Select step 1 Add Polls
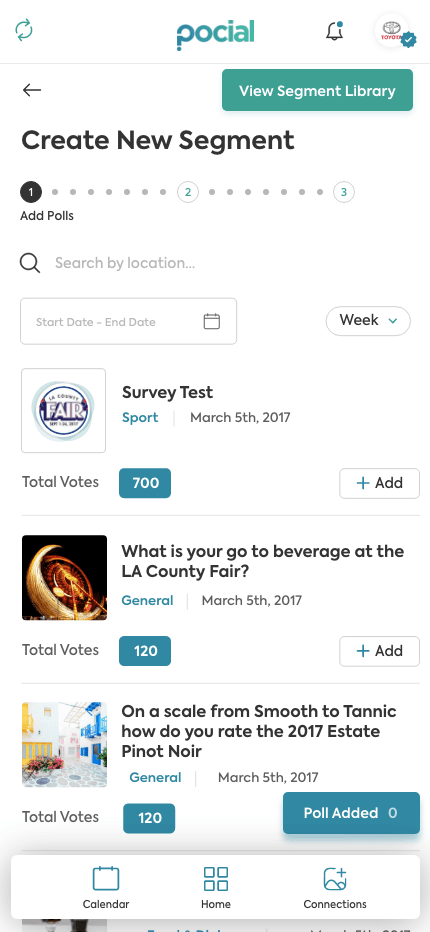430x932 pixels. tap(31, 192)
